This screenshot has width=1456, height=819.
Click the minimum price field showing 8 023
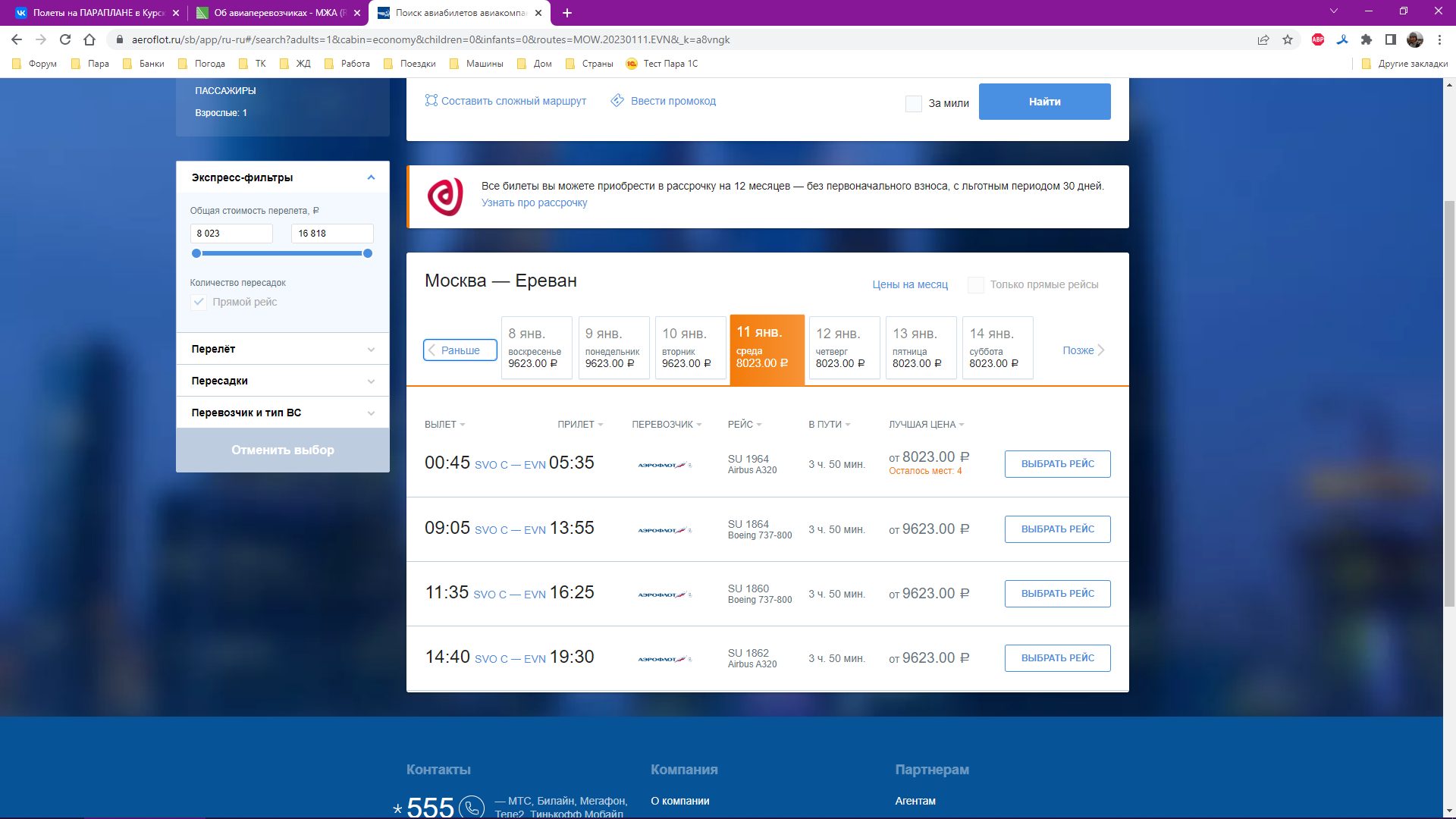click(231, 234)
